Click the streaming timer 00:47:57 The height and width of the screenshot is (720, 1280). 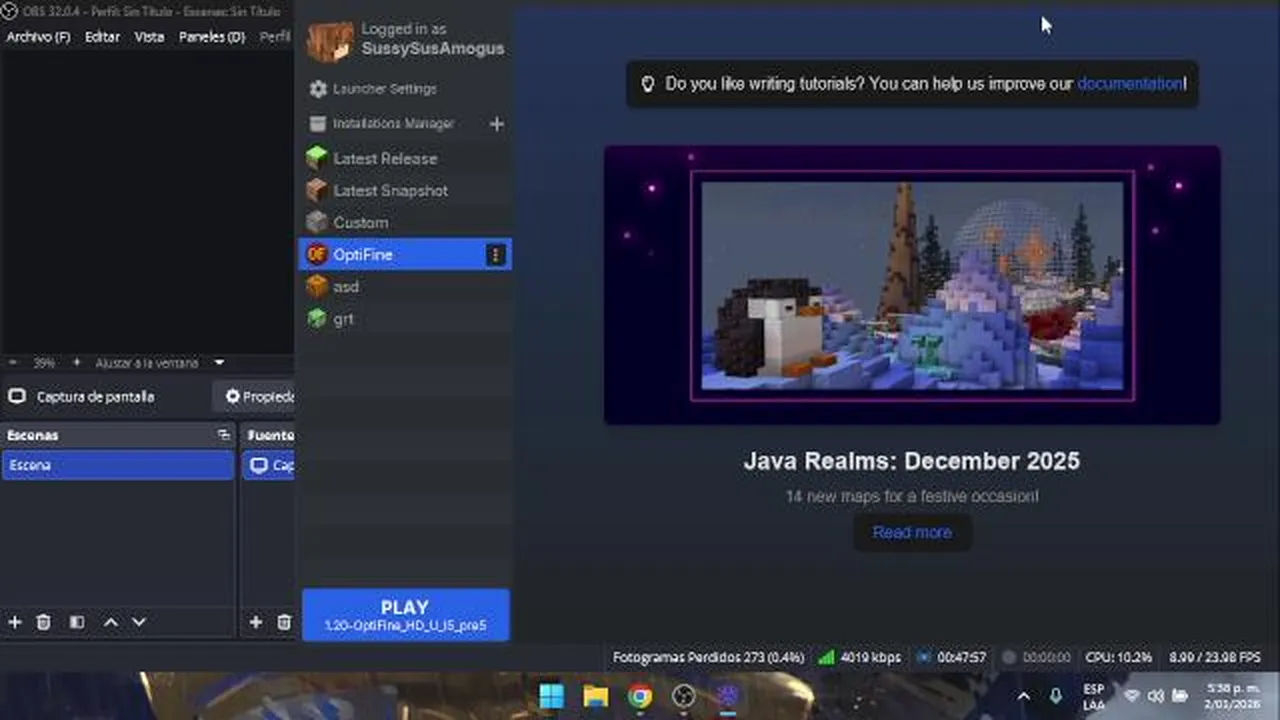coord(962,658)
